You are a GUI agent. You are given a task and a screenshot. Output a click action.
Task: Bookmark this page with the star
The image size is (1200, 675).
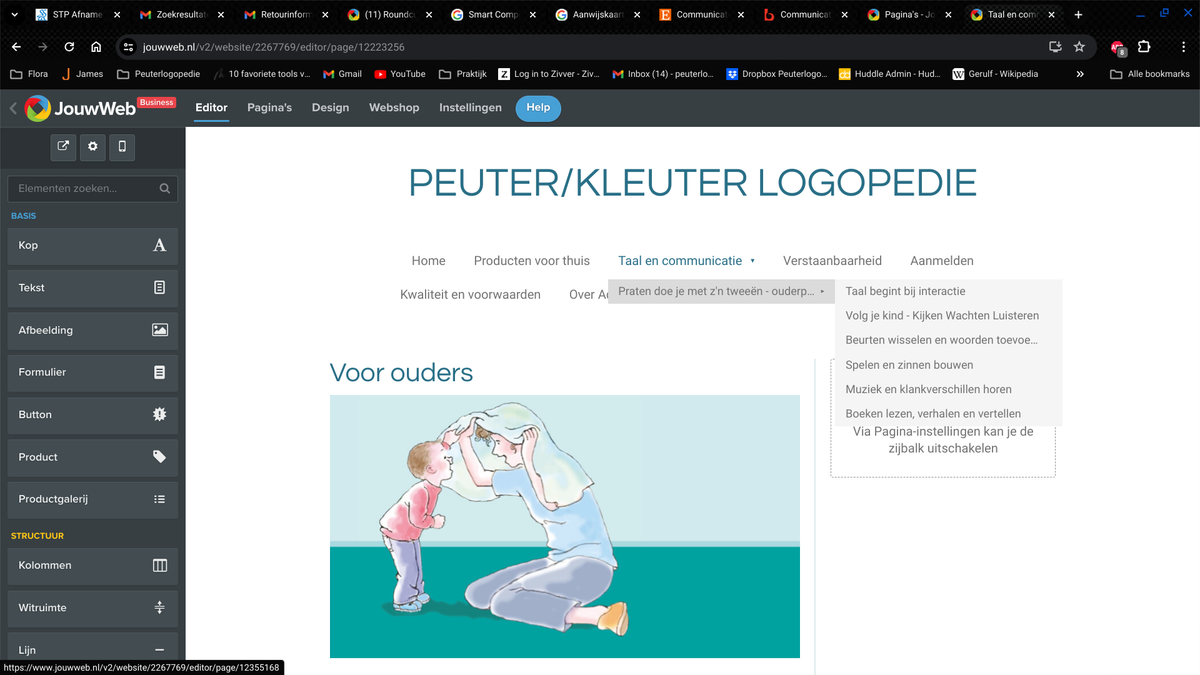(1079, 47)
